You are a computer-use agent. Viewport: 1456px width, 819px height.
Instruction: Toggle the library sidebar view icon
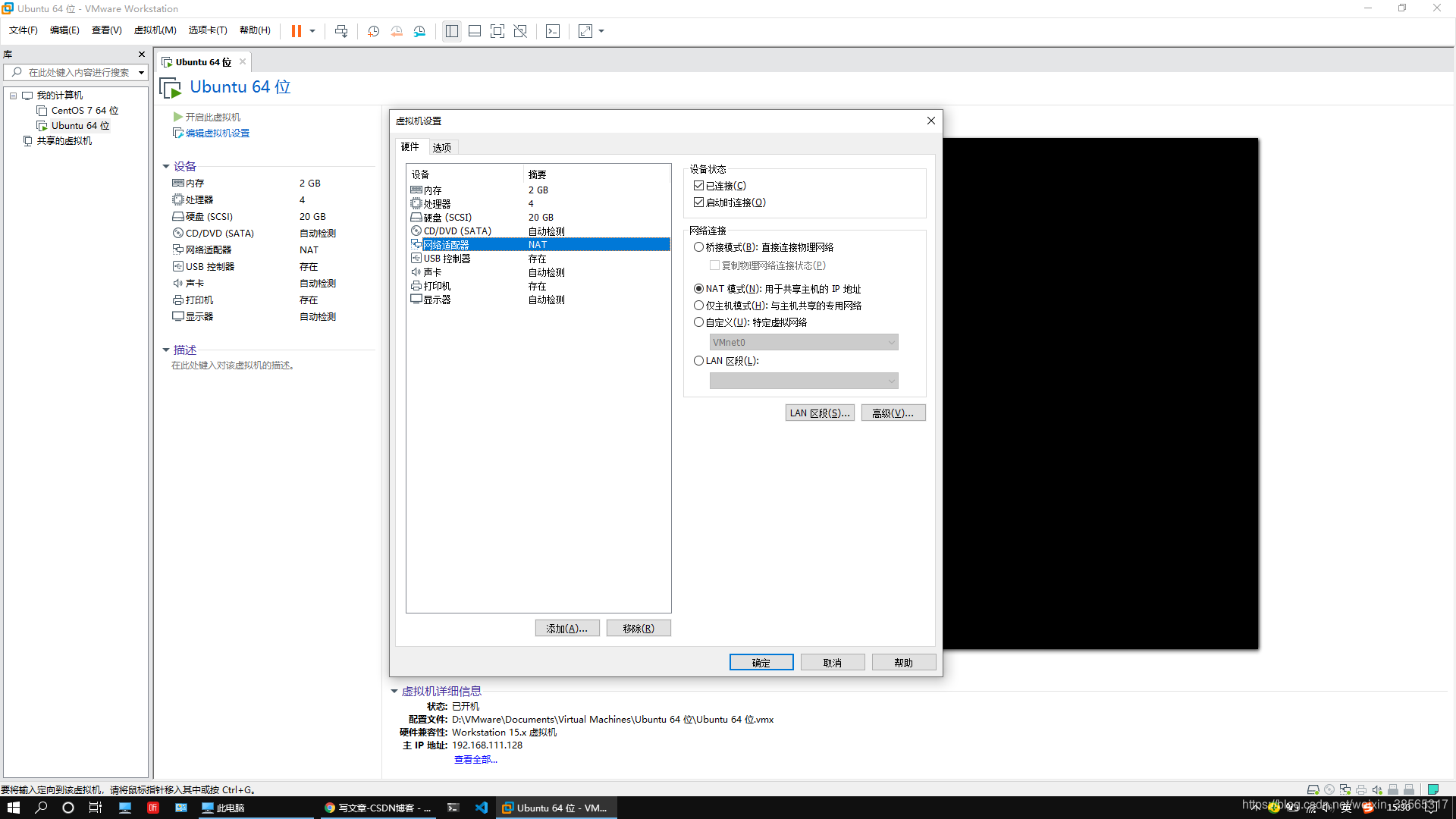point(452,31)
